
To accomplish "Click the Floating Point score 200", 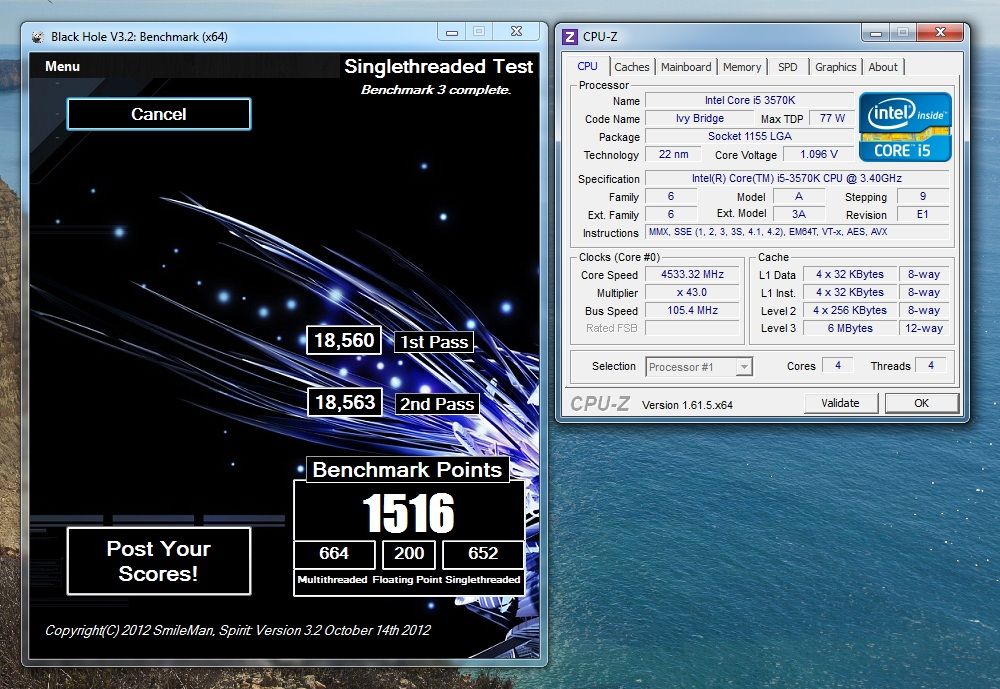I will [409, 553].
